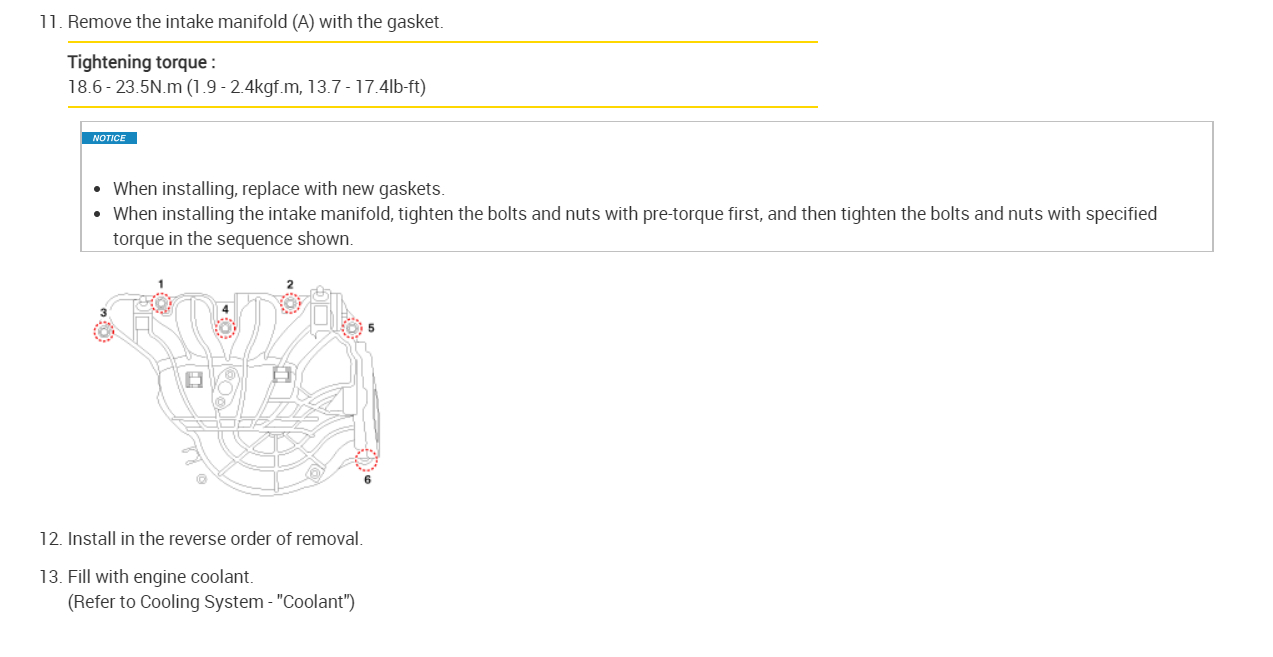The width and height of the screenshot is (1273, 657).
Task: Click the "replace with new gaskets" bullet
Action: [x=278, y=189]
